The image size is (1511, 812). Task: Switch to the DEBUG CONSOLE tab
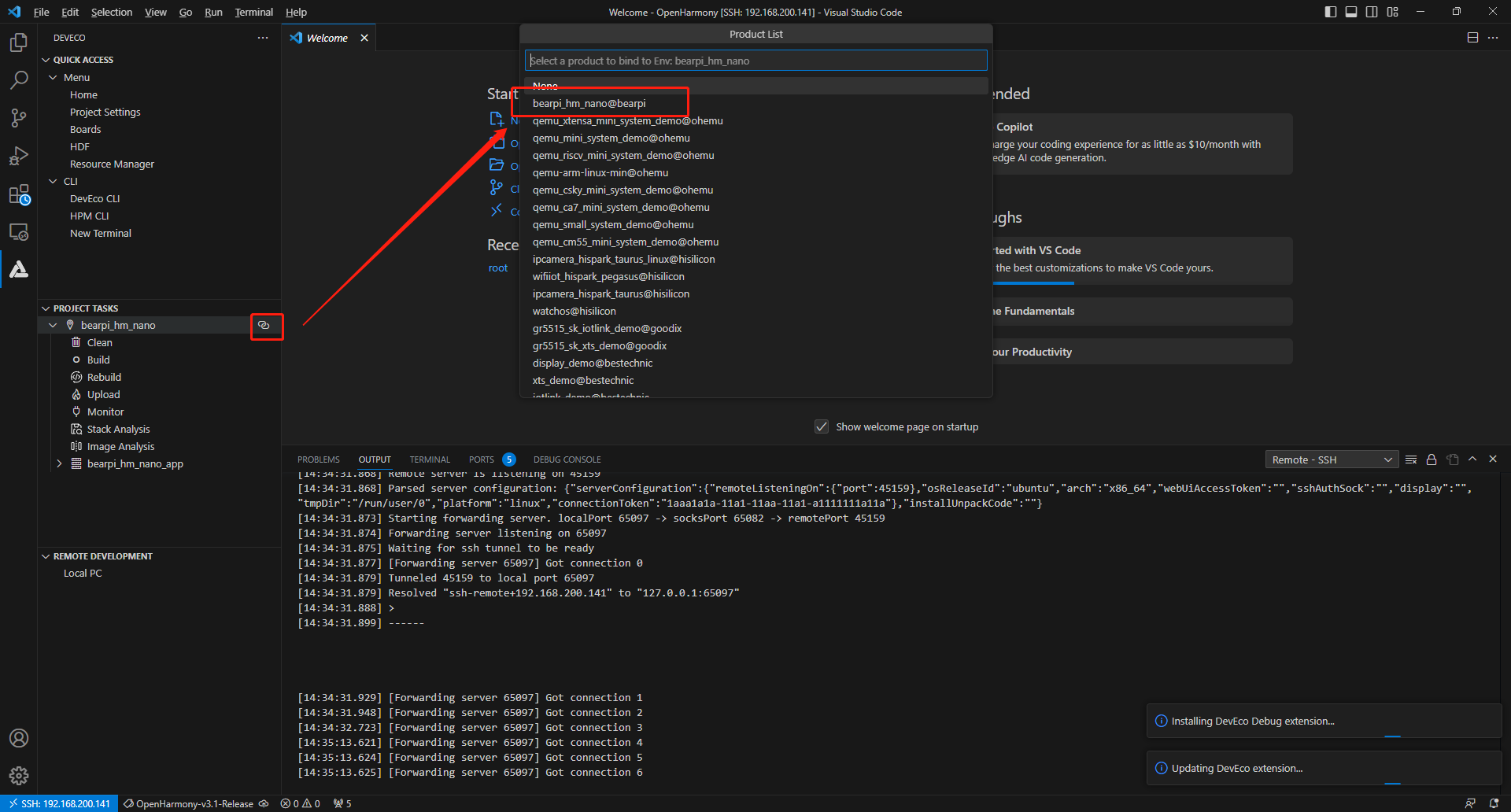(567, 460)
